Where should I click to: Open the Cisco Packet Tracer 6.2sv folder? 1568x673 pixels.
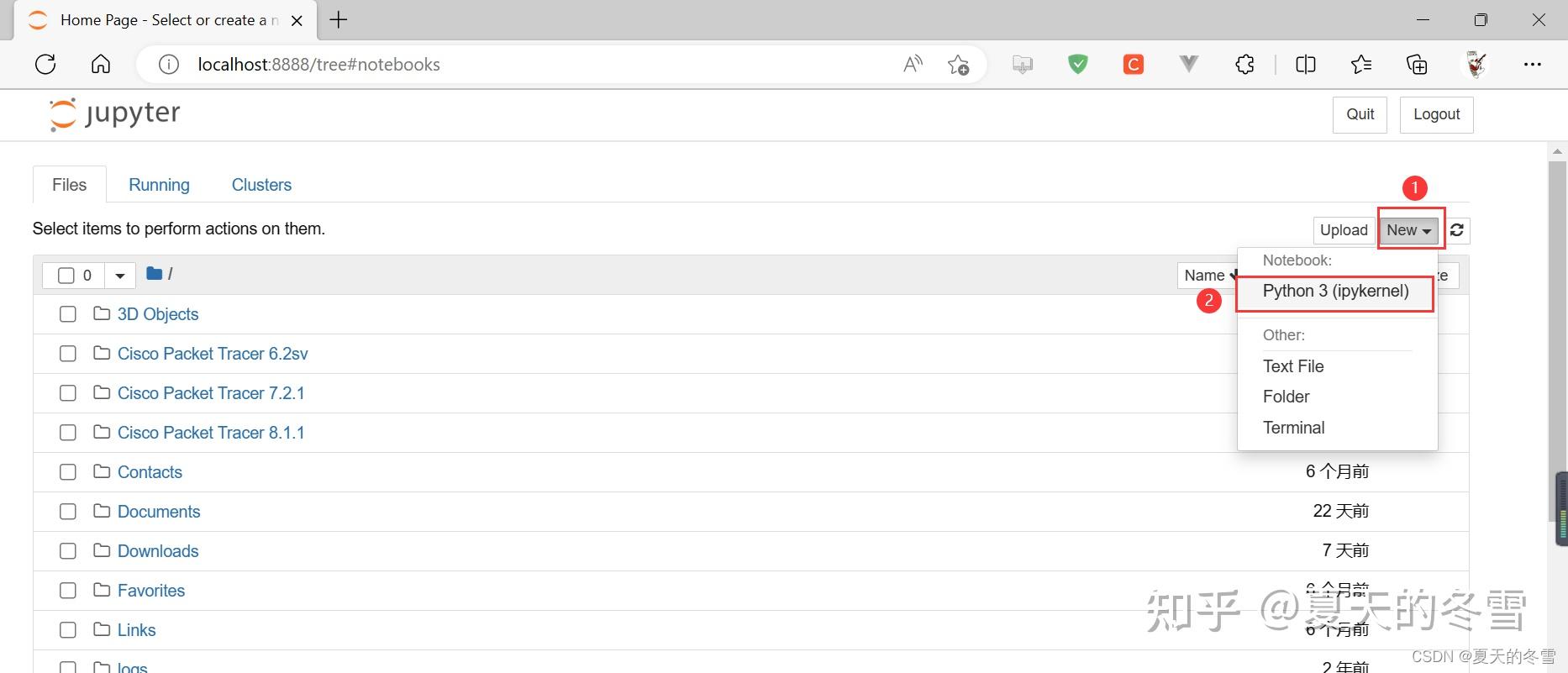pyautogui.click(x=213, y=354)
